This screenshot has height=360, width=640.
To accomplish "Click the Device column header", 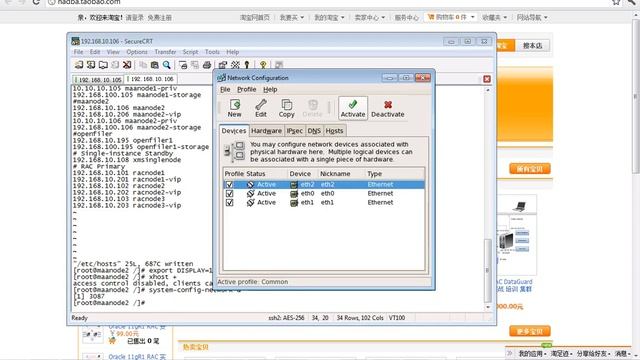I will (x=300, y=174).
